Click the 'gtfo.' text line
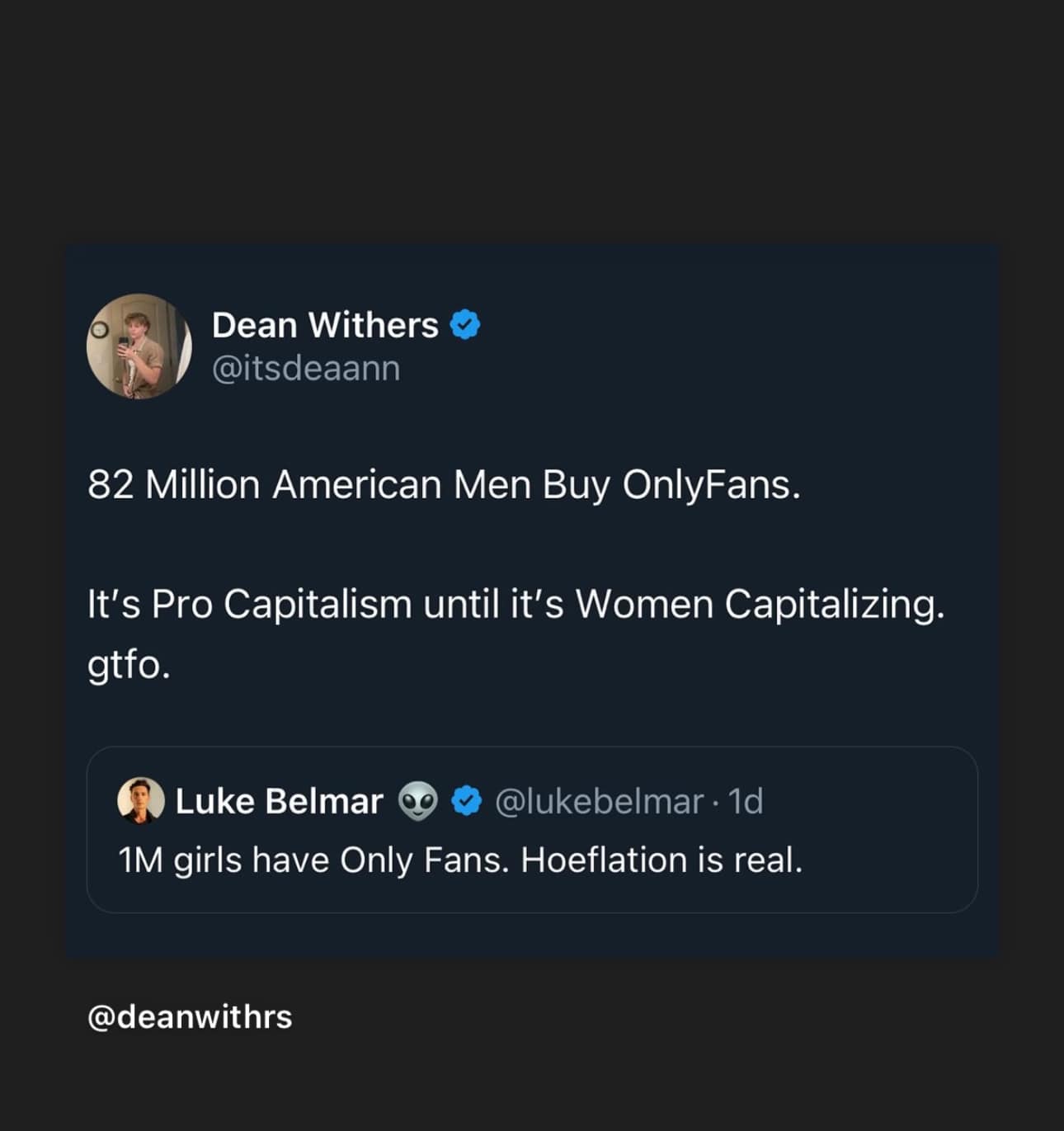1064x1131 pixels. 129,664
